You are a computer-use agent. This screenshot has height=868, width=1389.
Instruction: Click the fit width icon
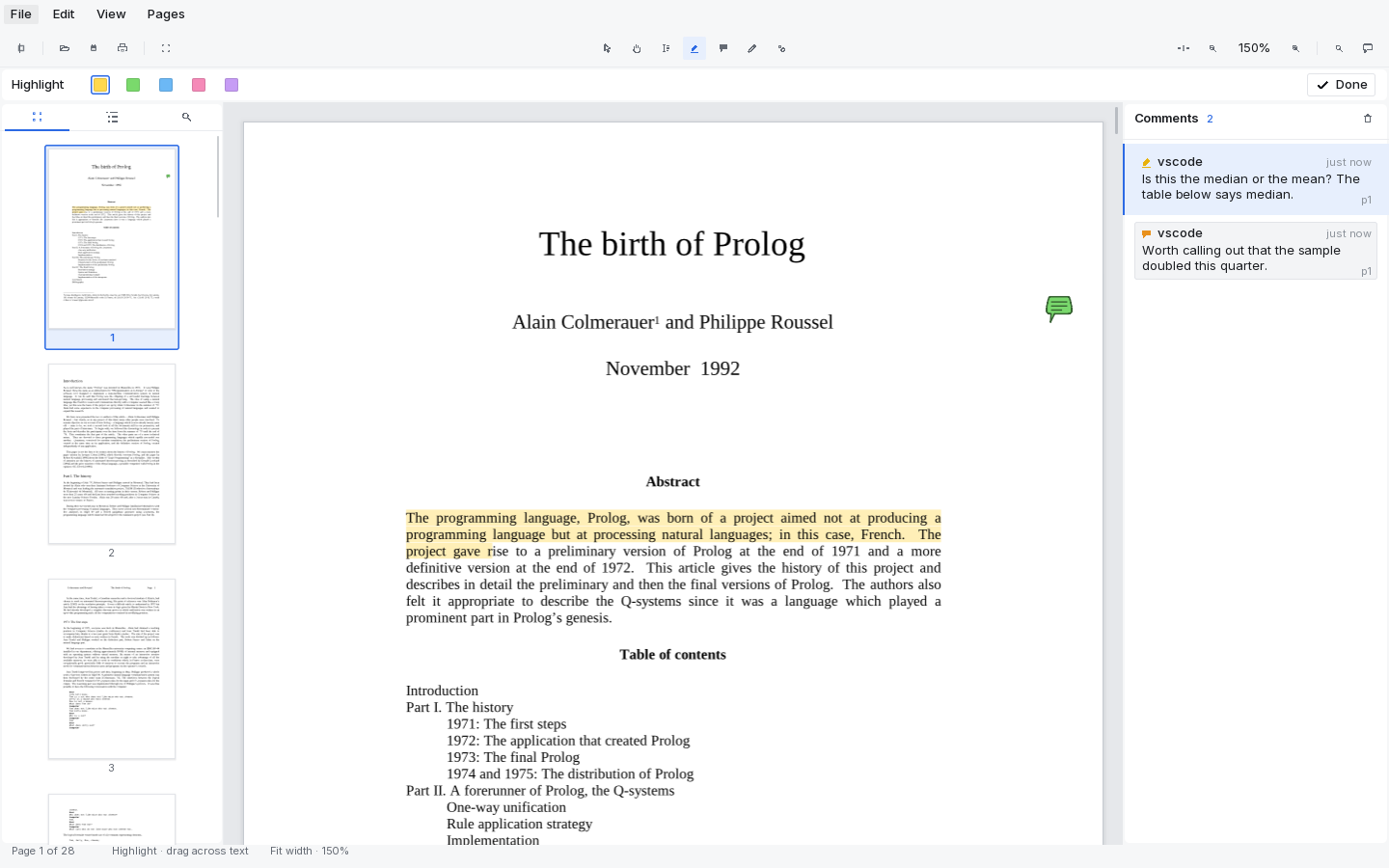point(1184,48)
